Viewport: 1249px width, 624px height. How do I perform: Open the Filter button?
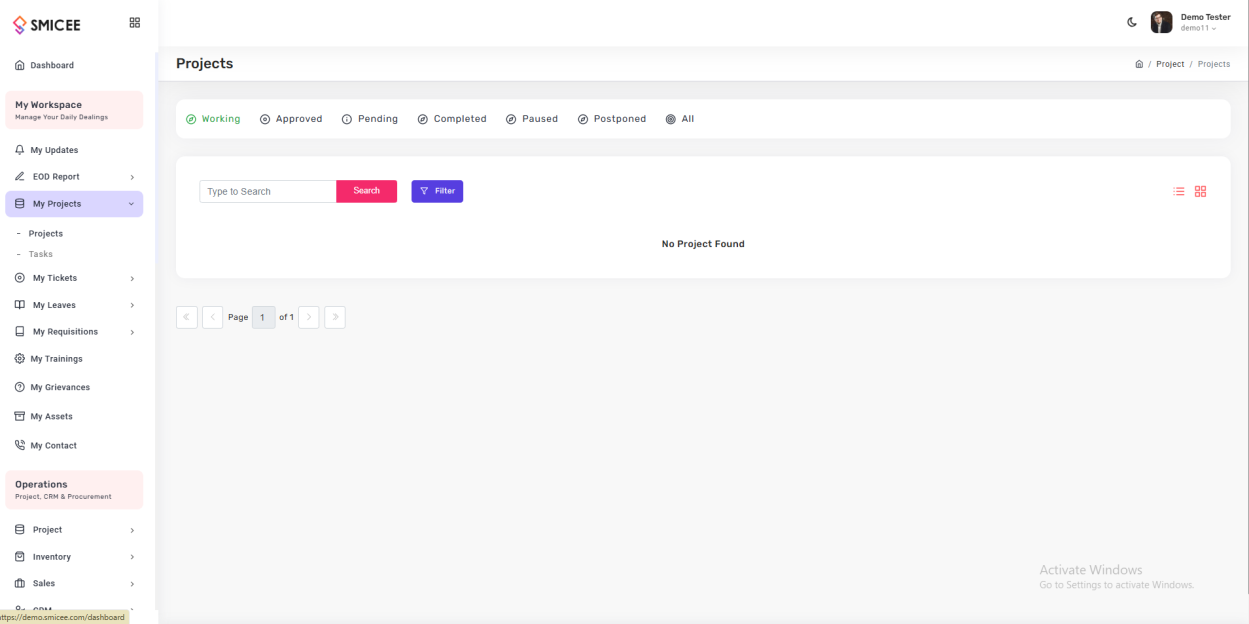(437, 191)
